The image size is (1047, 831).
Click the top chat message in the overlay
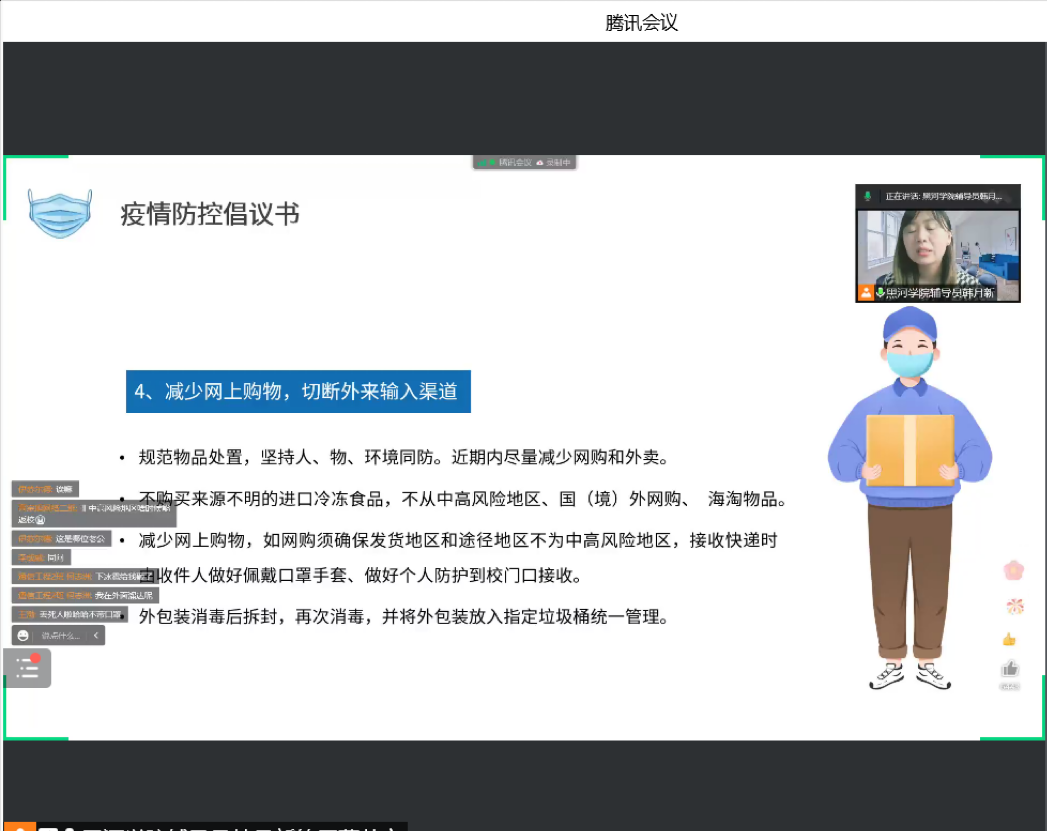(x=46, y=489)
